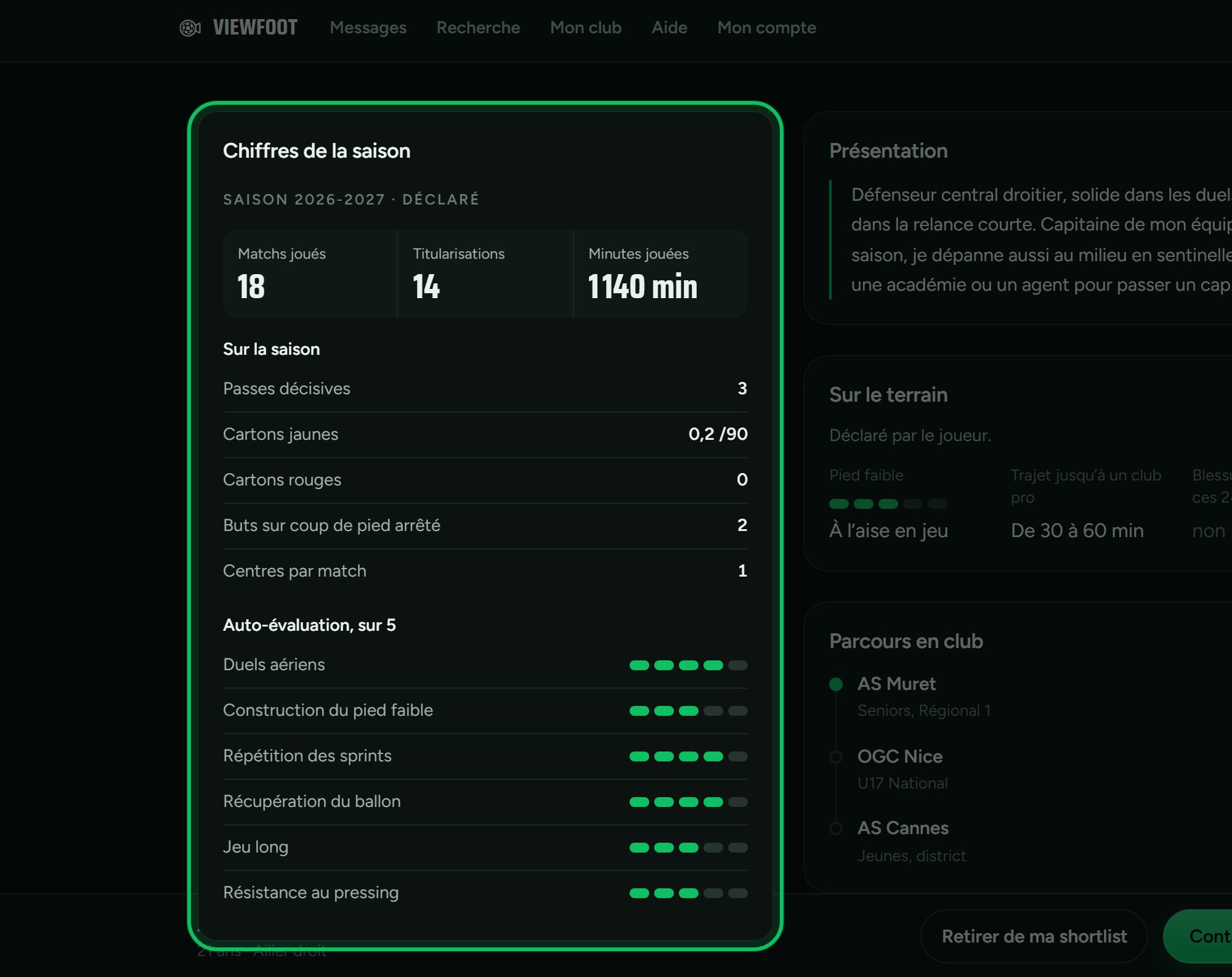
Task: Click the Résistance au pressing rating dots
Action: (689, 893)
